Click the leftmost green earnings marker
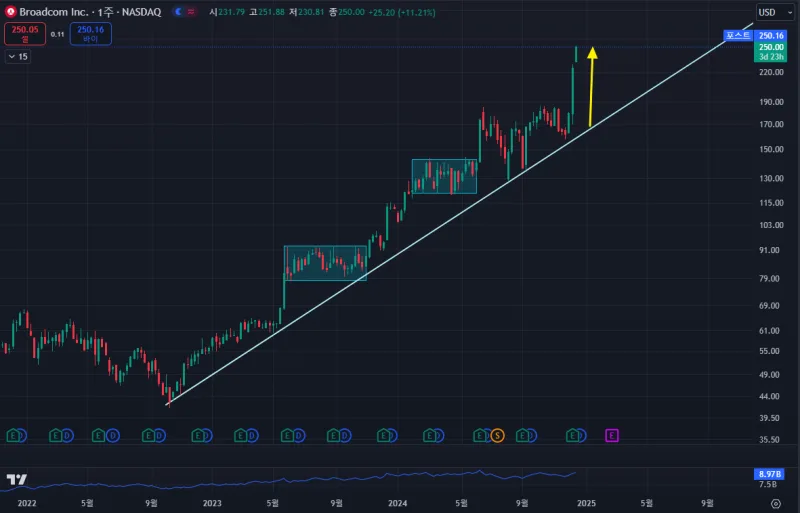Viewport: 800px width, 513px height. click(x=13, y=435)
